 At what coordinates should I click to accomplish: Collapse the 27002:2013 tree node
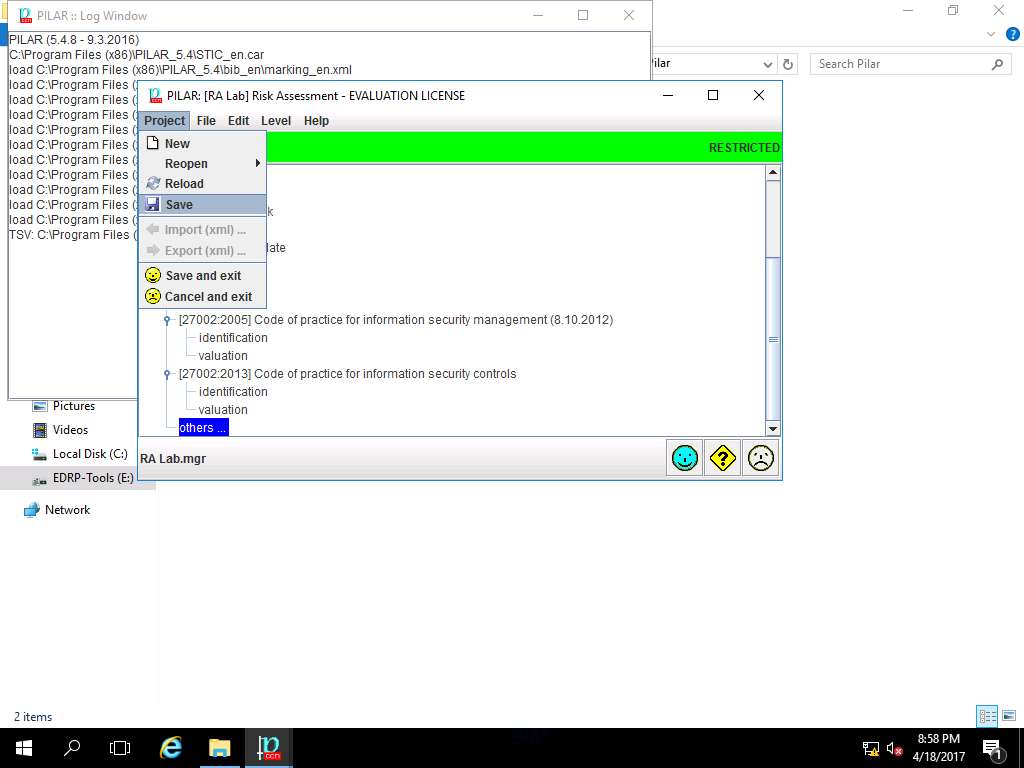167,374
